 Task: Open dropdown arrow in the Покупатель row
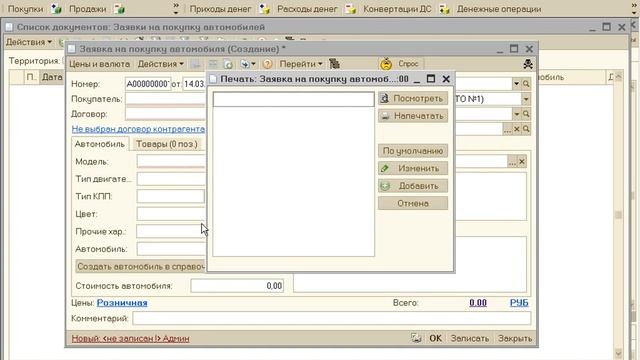526,99
